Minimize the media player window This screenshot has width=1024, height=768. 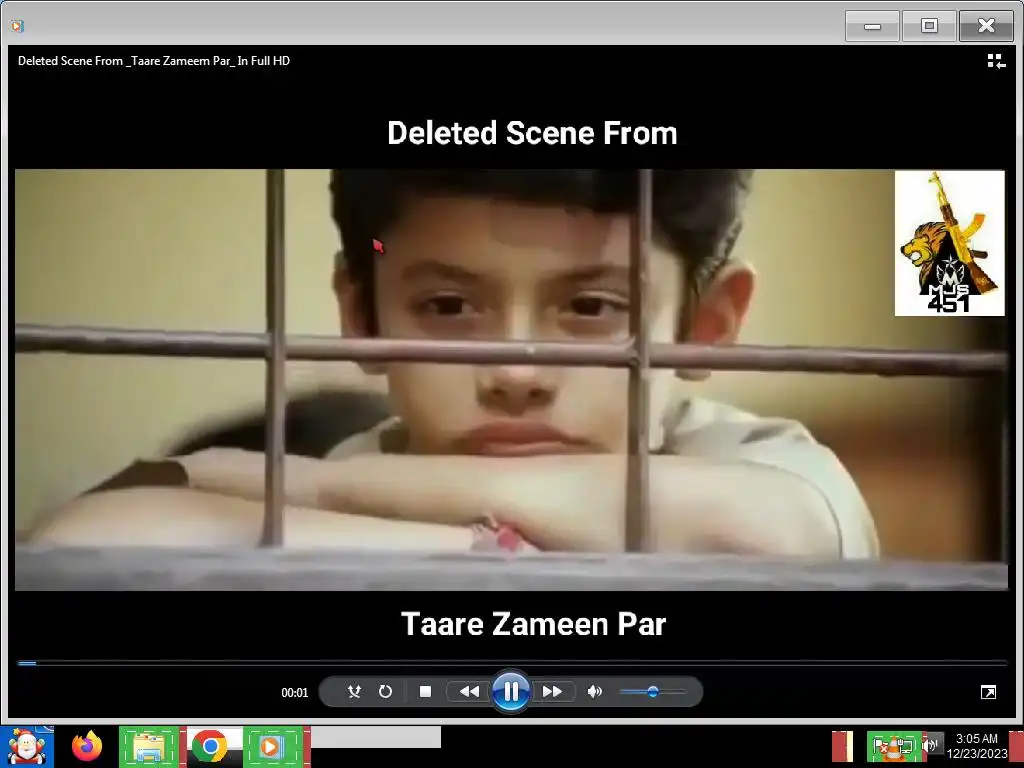click(872, 26)
